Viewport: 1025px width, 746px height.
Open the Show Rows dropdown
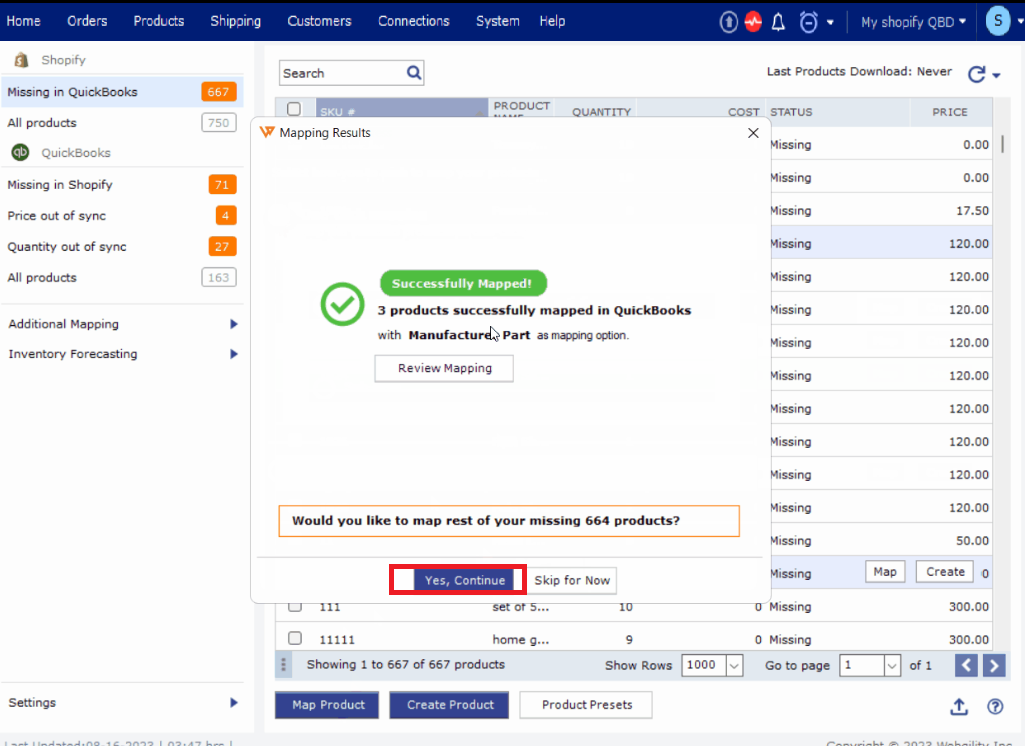pos(734,665)
